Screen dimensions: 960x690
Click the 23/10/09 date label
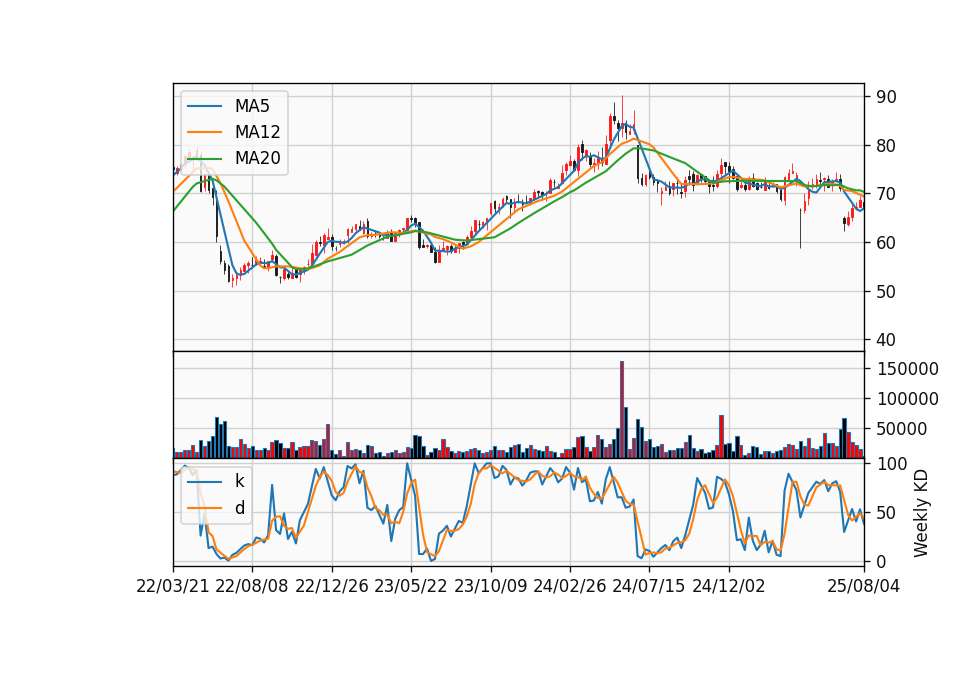click(x=490, y=586)
